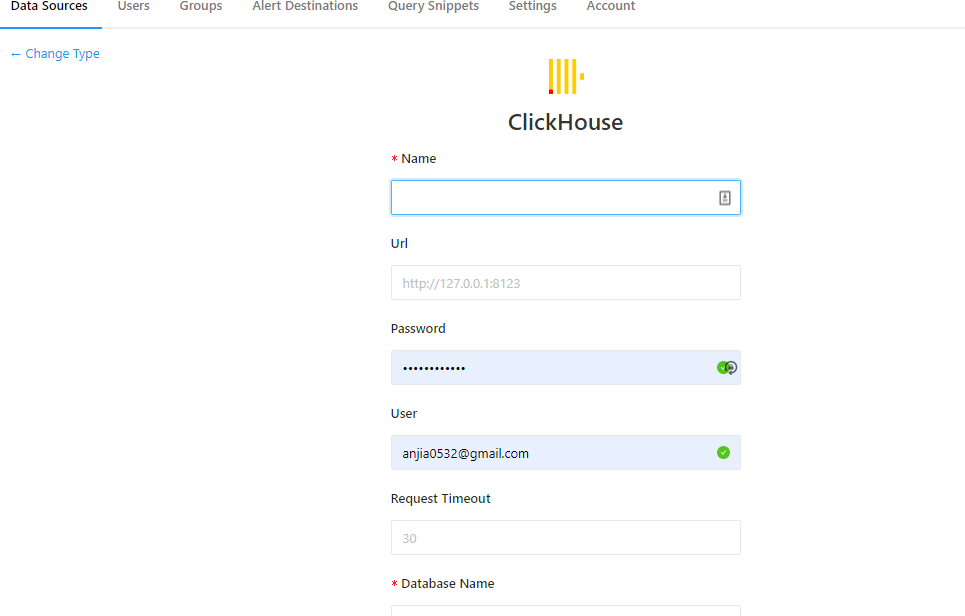Open the Data Sources tab
The height and width of the screenshot is (616, 965).
point(49,7)
